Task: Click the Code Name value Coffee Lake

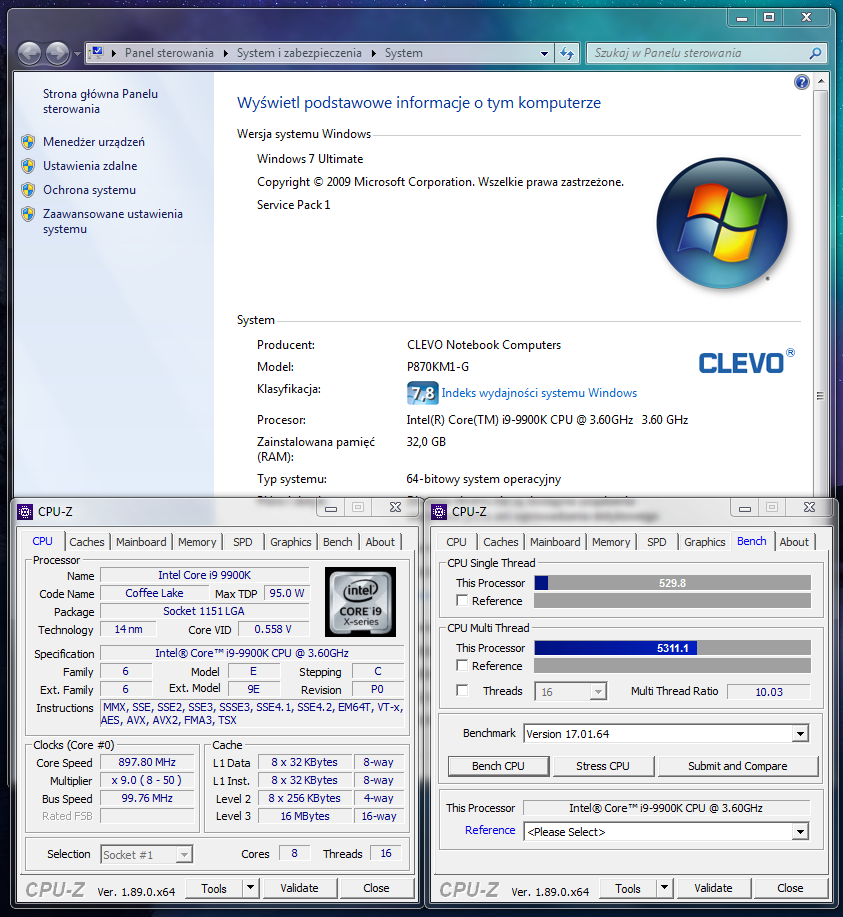Action: tap(154, 593)
